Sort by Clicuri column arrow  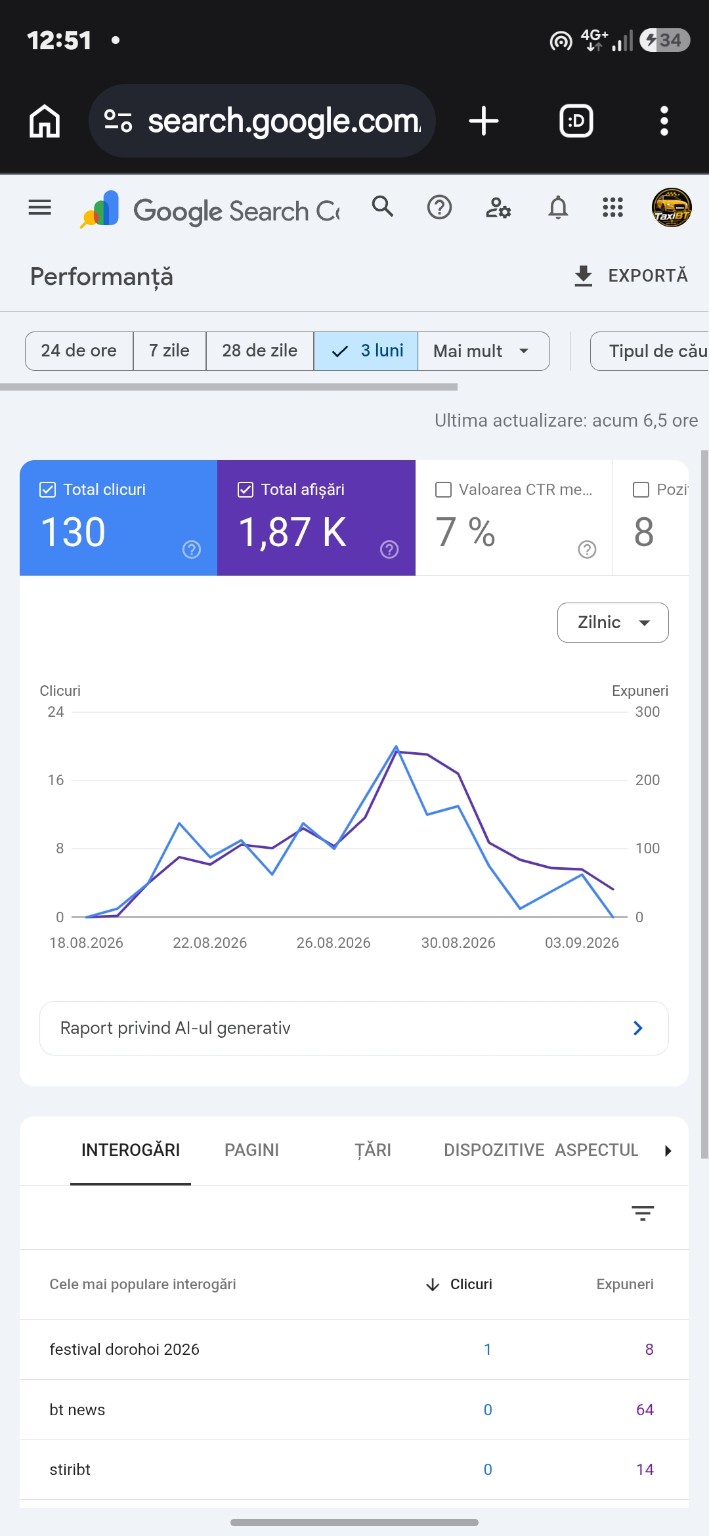pyautogui.click(x=433, y=1284)
